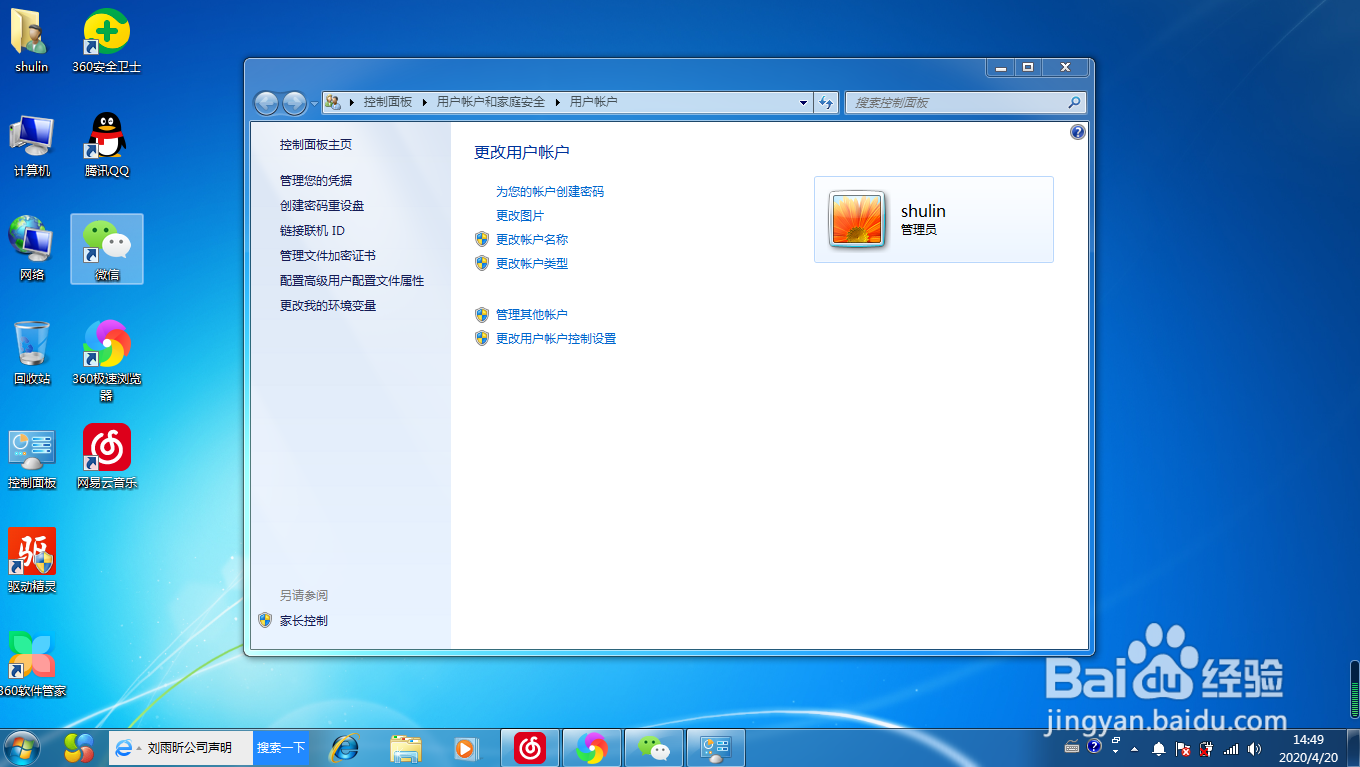Viewport: 1360px width, 767px height.
Task: Click shield icon beside 更改用户帐户控制设置
Action: coord(482,338)
